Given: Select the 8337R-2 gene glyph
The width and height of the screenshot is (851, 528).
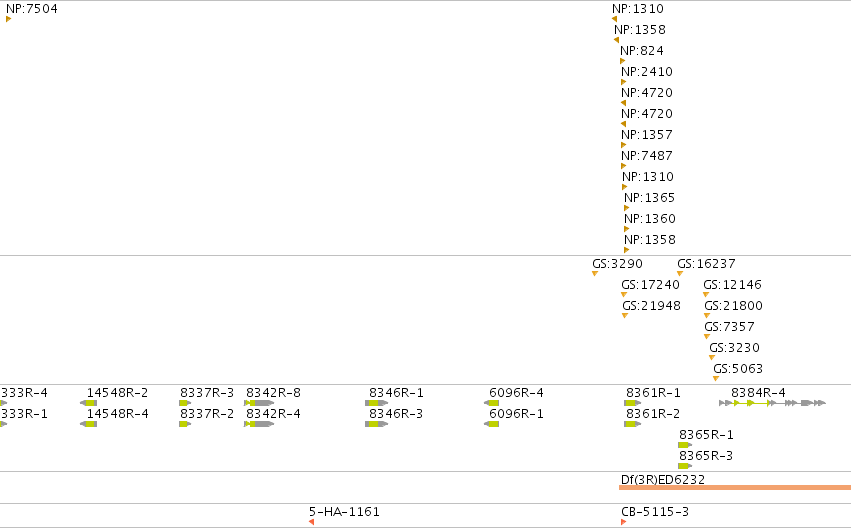Looking at the screenshot, I should 185,424.
